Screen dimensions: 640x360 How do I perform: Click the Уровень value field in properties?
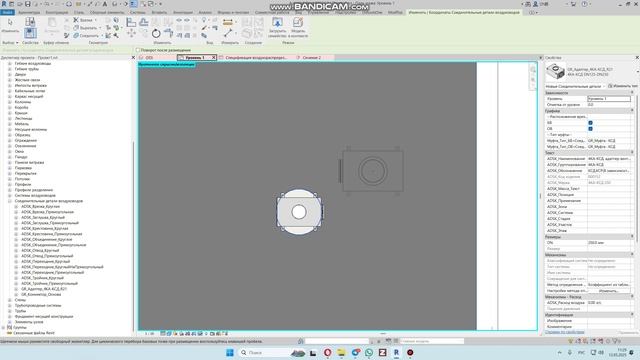click(x=609, y=99)
